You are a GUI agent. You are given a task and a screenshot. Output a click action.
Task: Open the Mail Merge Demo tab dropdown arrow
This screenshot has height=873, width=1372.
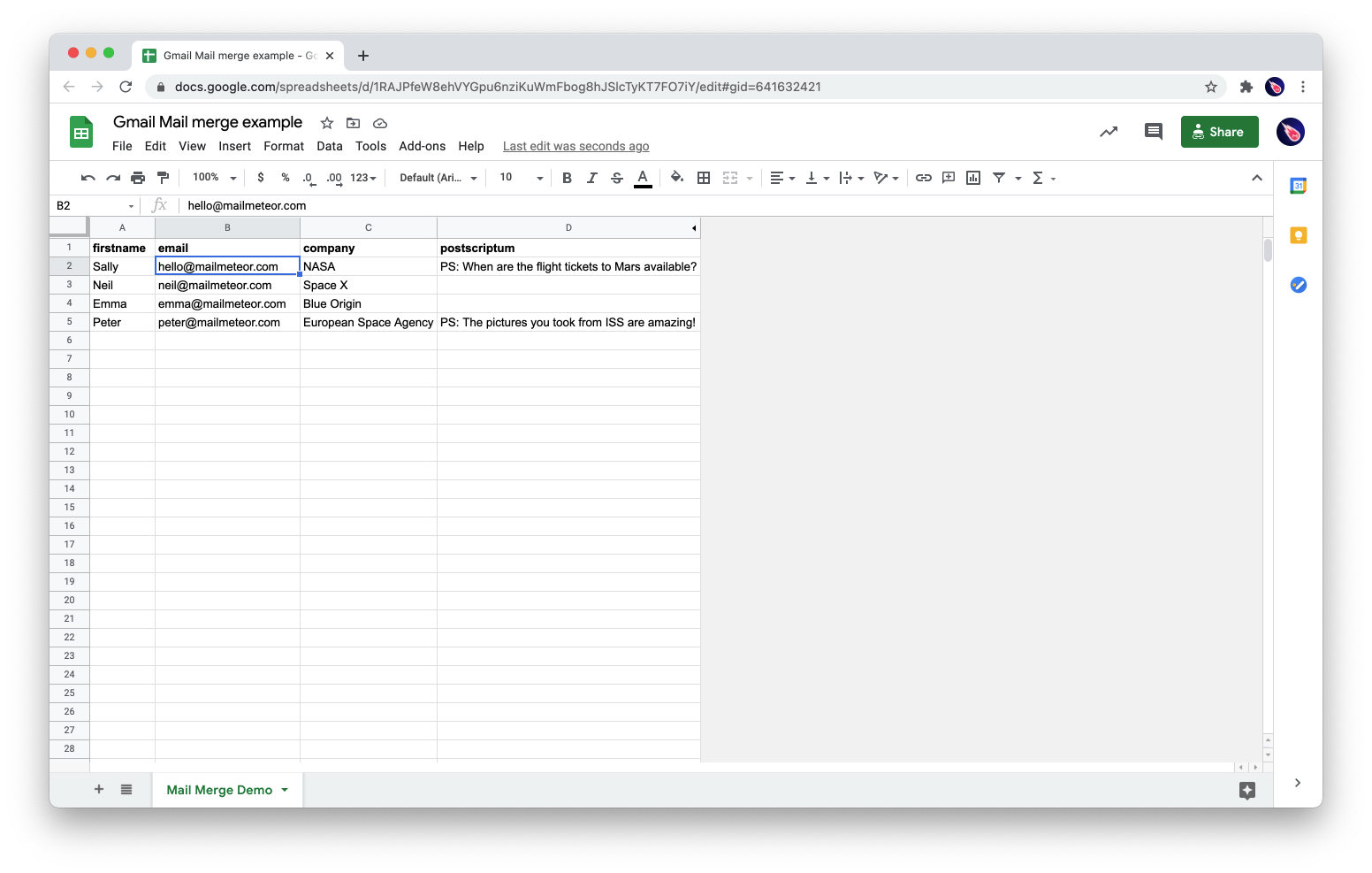coord(285,790)
